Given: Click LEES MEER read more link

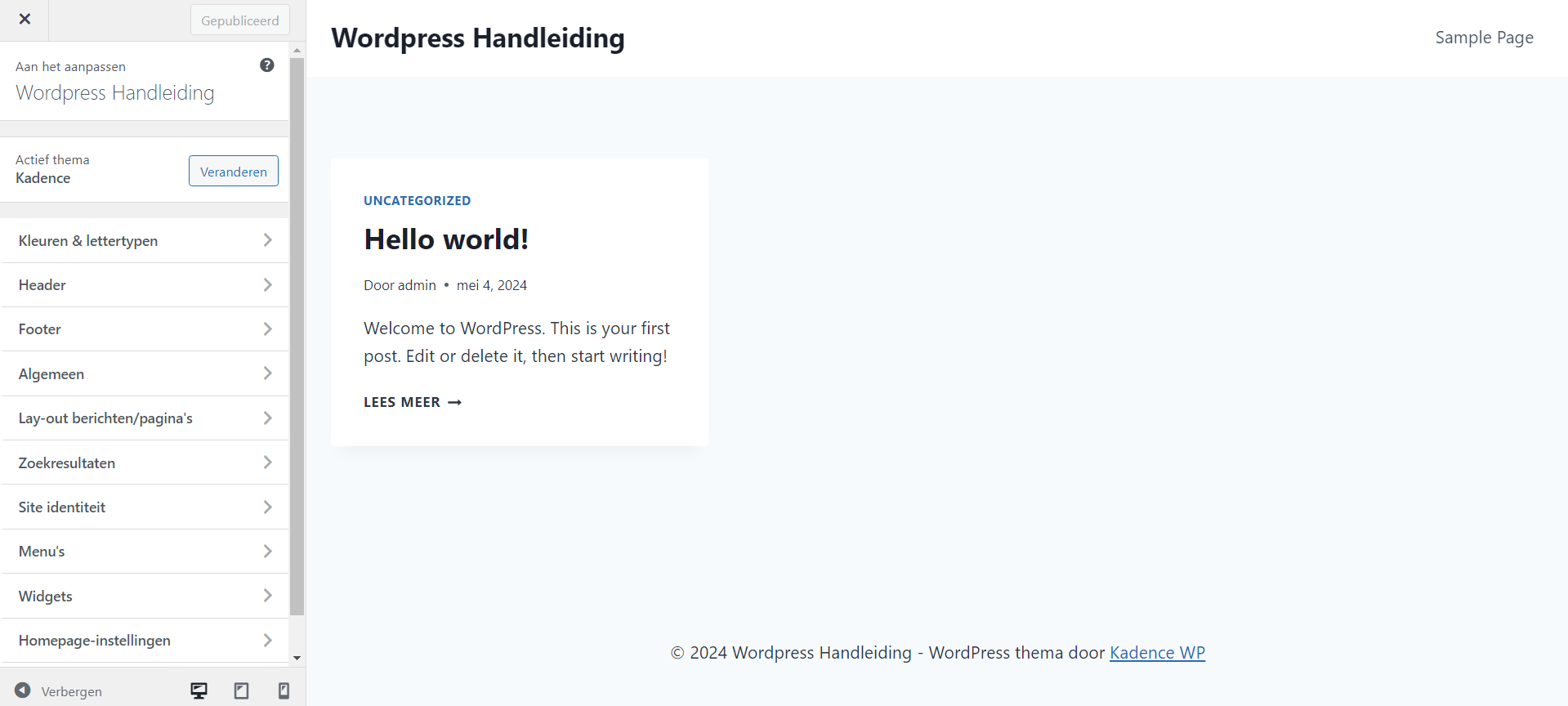Looking at the screenshot, I should pos(413,402).
